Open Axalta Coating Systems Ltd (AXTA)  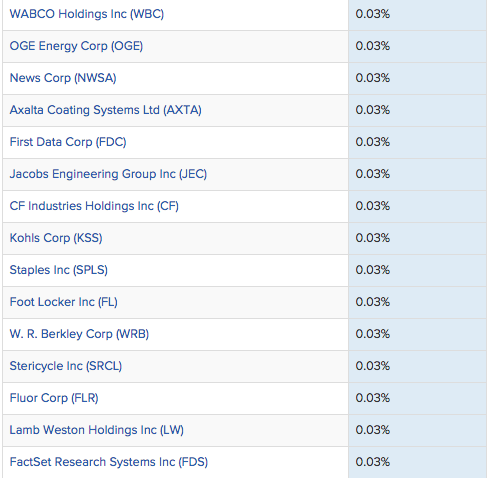(x=106, y=110)
